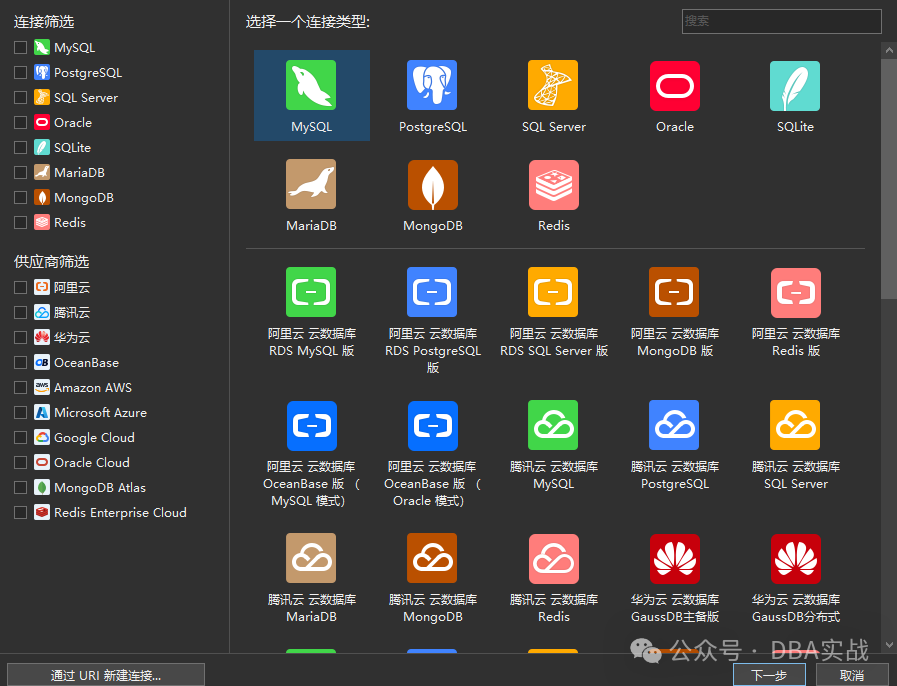
Task: Select the Redis connection tile
Action: point(553,195)
